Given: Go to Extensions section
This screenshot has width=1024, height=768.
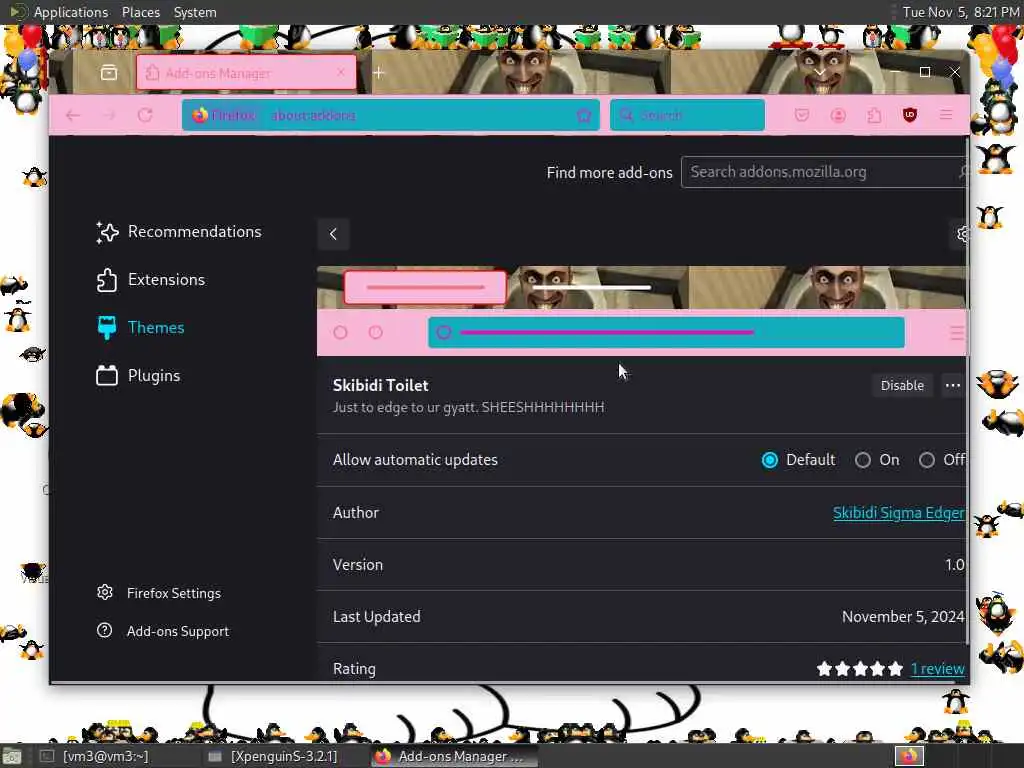Looking at the screenshot, I should (151, 280).
